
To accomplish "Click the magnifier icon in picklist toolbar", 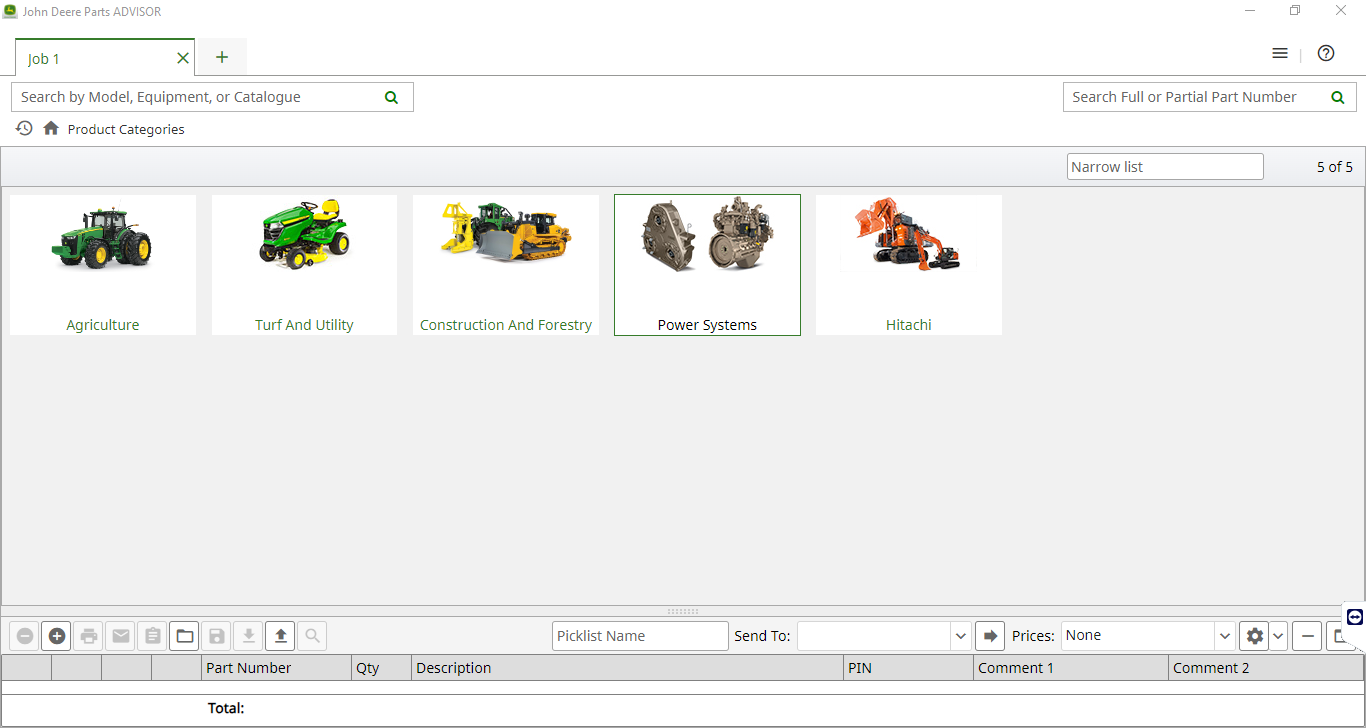I will coord(312,636).
